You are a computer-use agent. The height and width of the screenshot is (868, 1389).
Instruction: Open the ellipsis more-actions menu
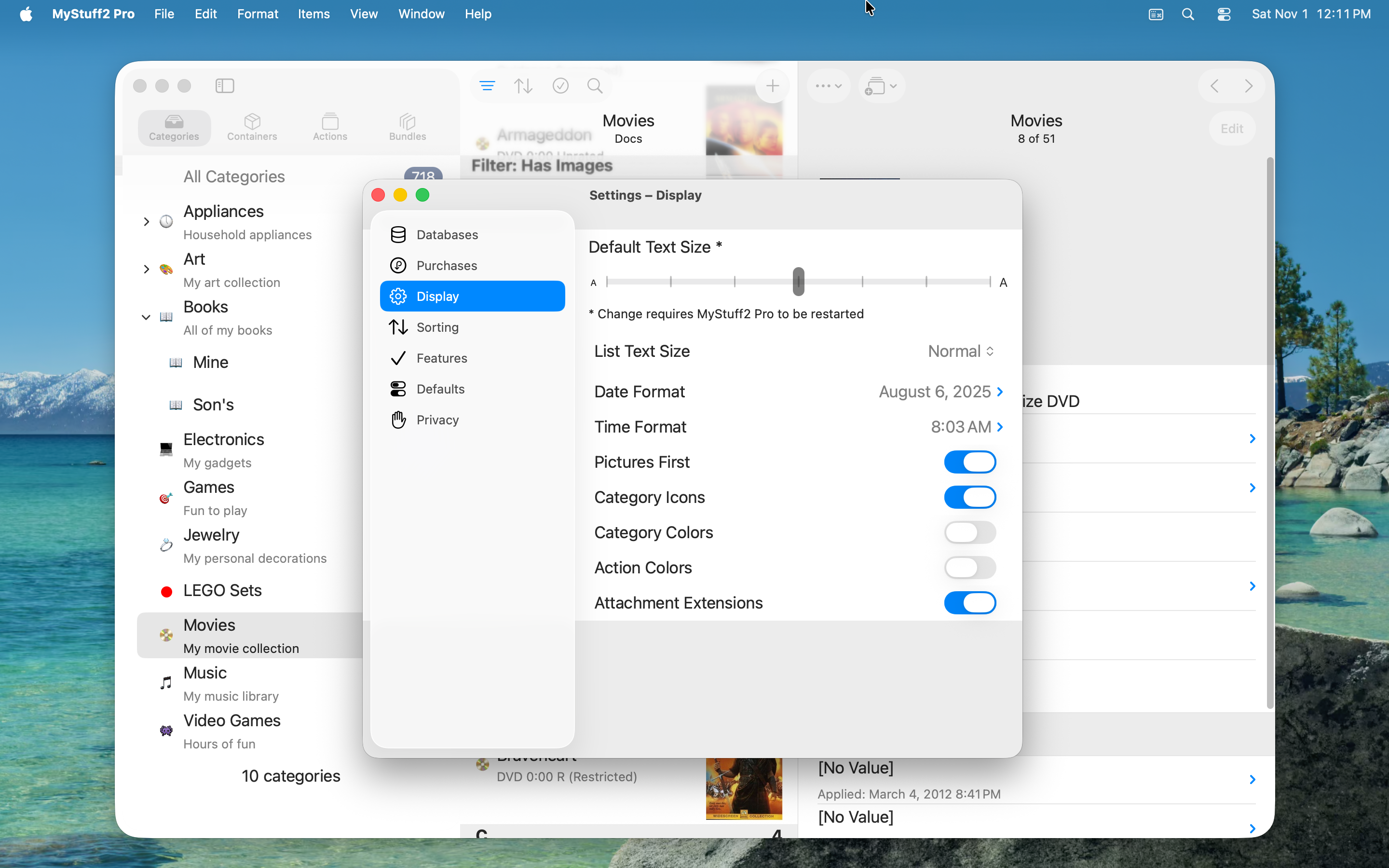828,86
